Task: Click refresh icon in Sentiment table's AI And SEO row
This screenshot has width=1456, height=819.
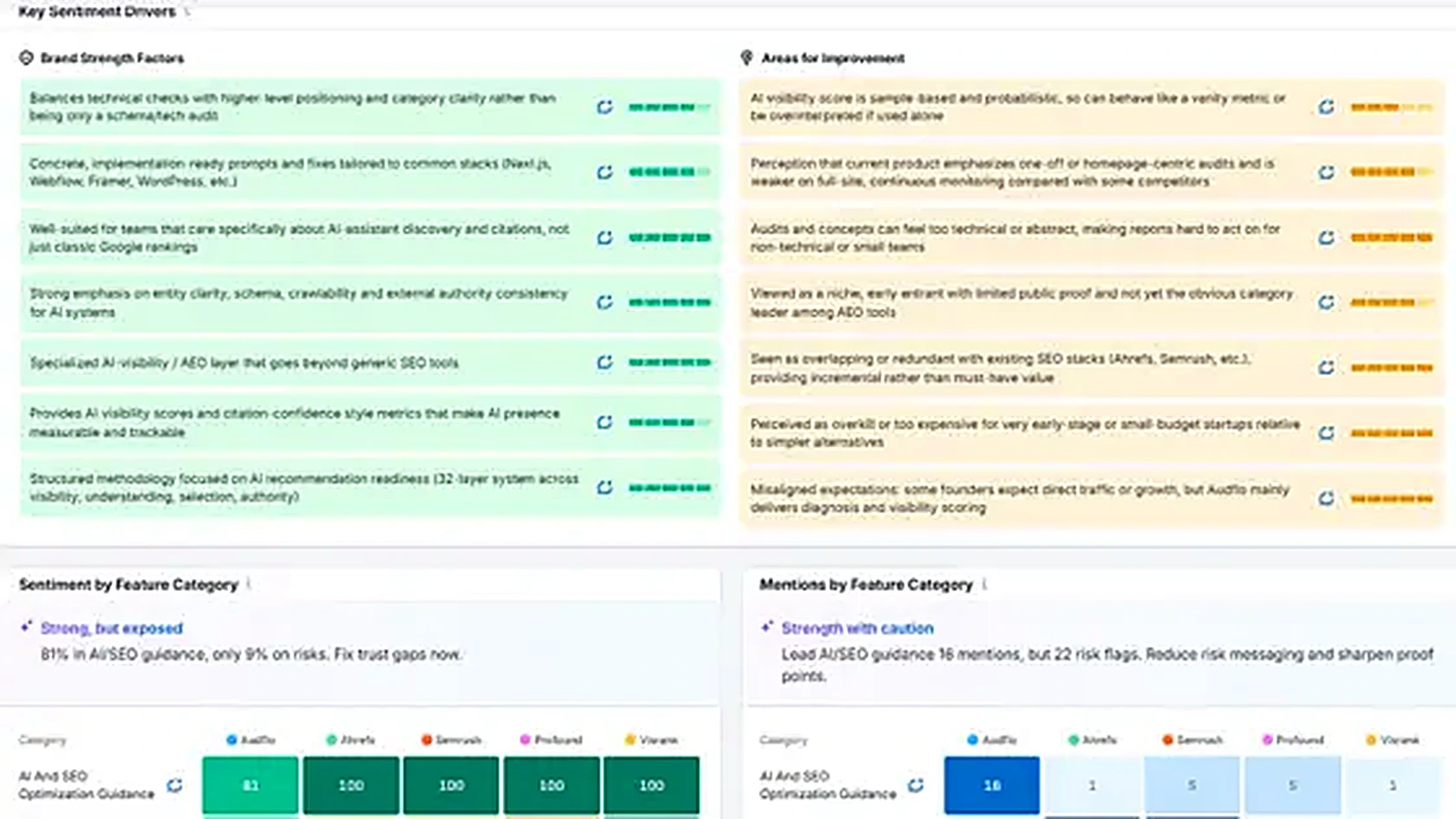Action: coord(175,785)
